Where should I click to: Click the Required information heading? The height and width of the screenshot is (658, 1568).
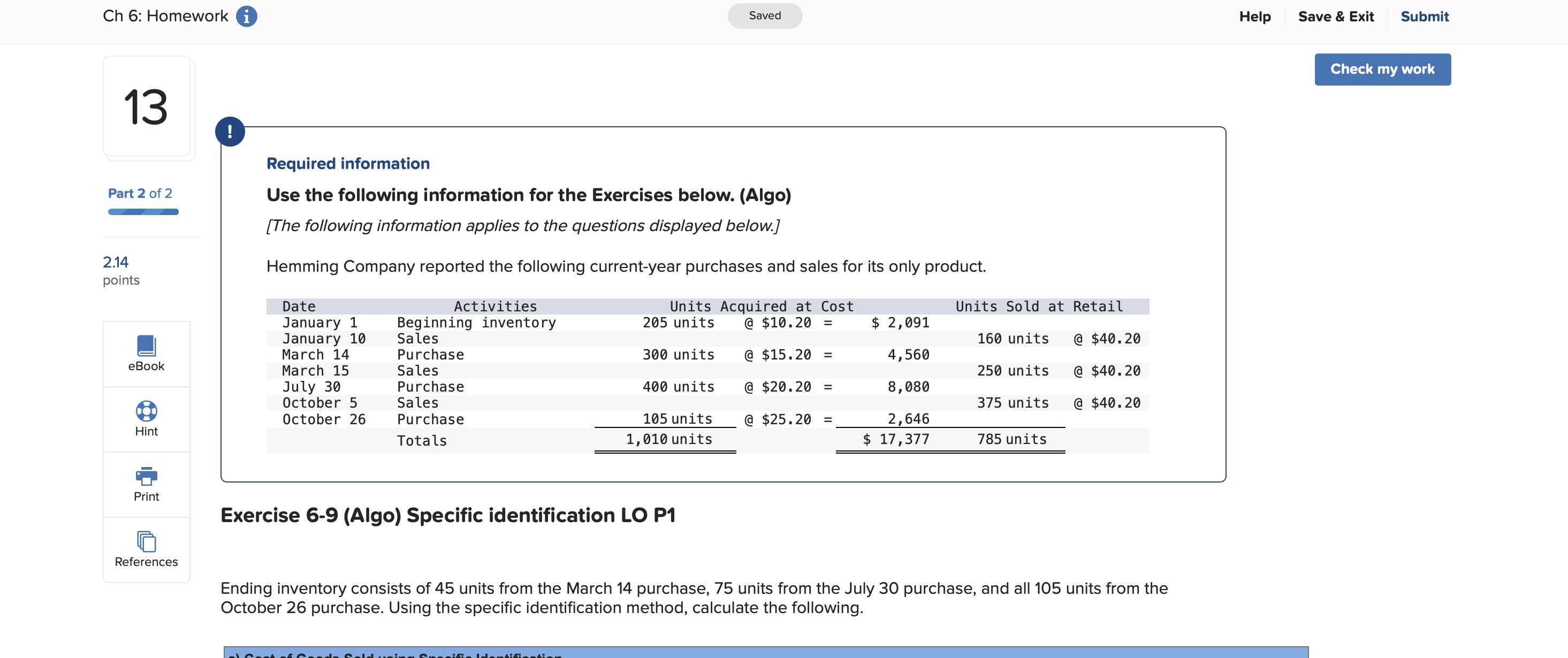[347, 163]
